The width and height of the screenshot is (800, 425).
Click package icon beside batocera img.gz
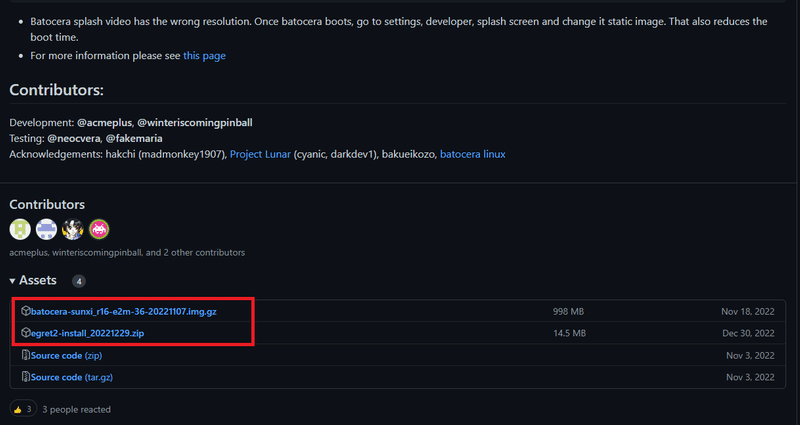pos(26,311)
